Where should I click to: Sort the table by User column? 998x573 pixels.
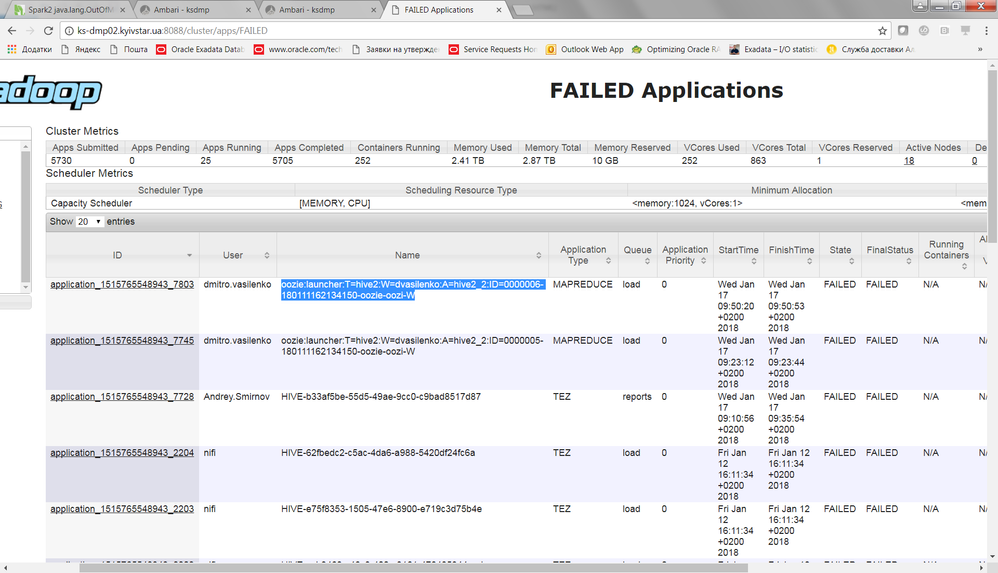pyautogui.click(x=237, y=255)
